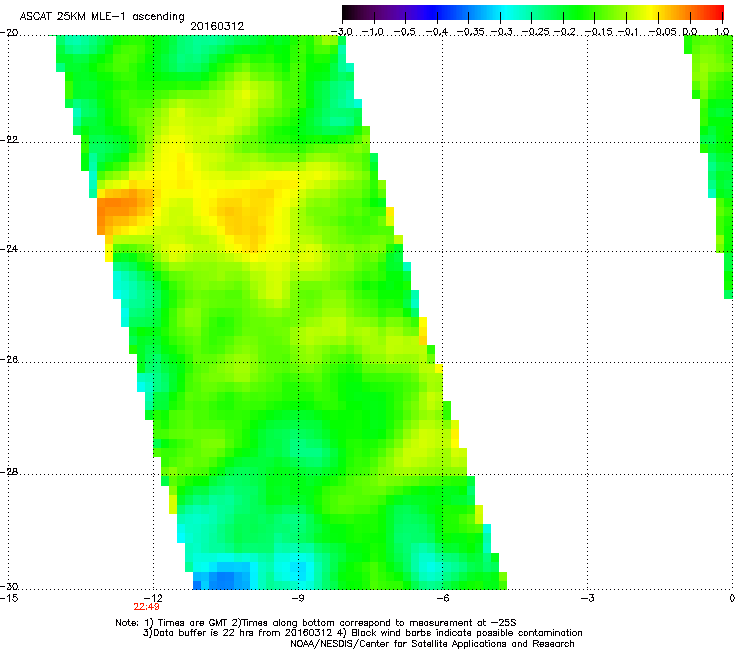Click the color scale label "-0.5"
Image resolution: width=740 pixels, height=650 pixels.
404,32
